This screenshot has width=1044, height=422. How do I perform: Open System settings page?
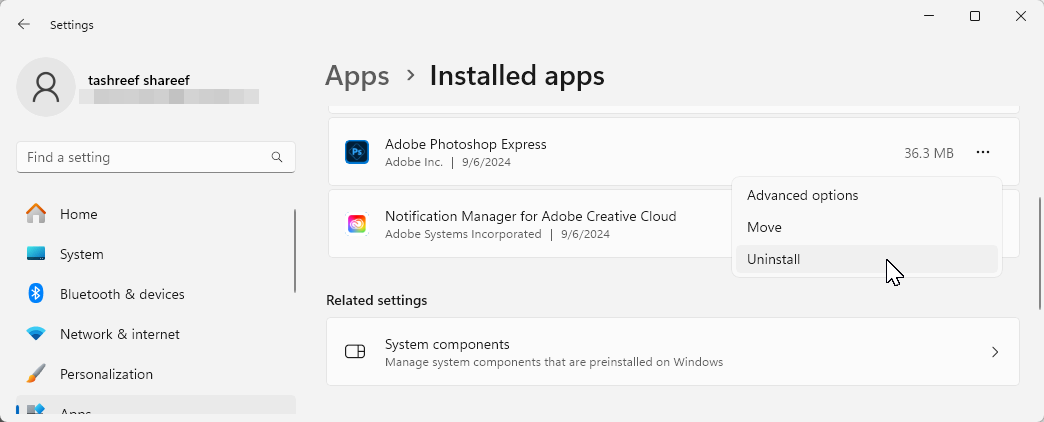pyautogui.click(x=156, y=254)
